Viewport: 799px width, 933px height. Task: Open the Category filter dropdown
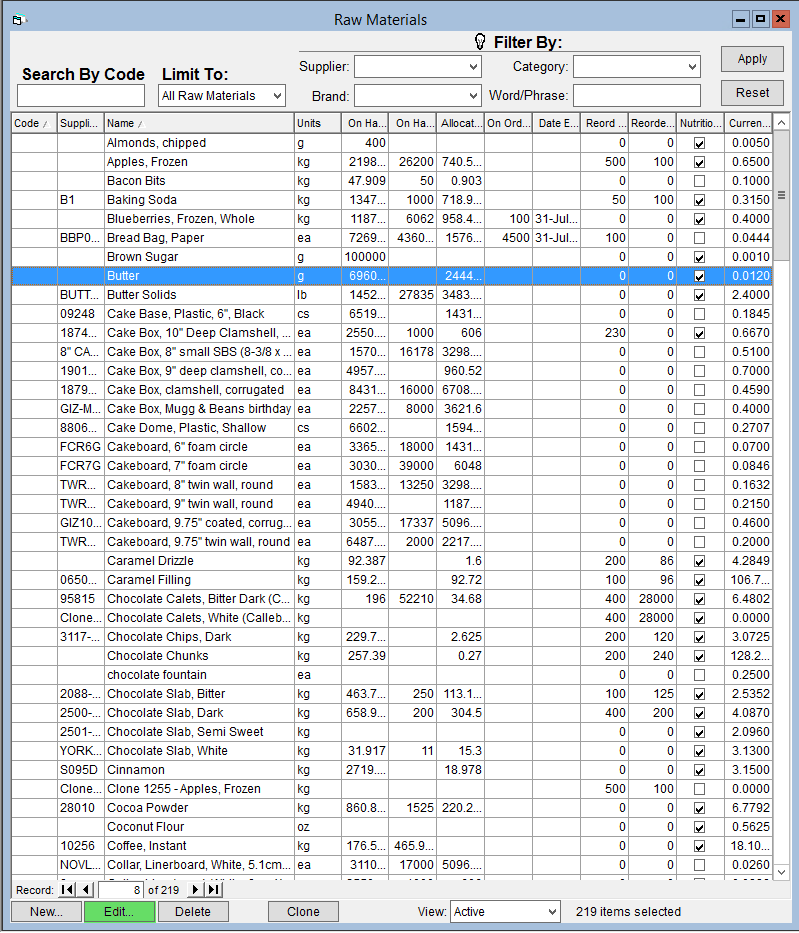[x=693, y=67]
